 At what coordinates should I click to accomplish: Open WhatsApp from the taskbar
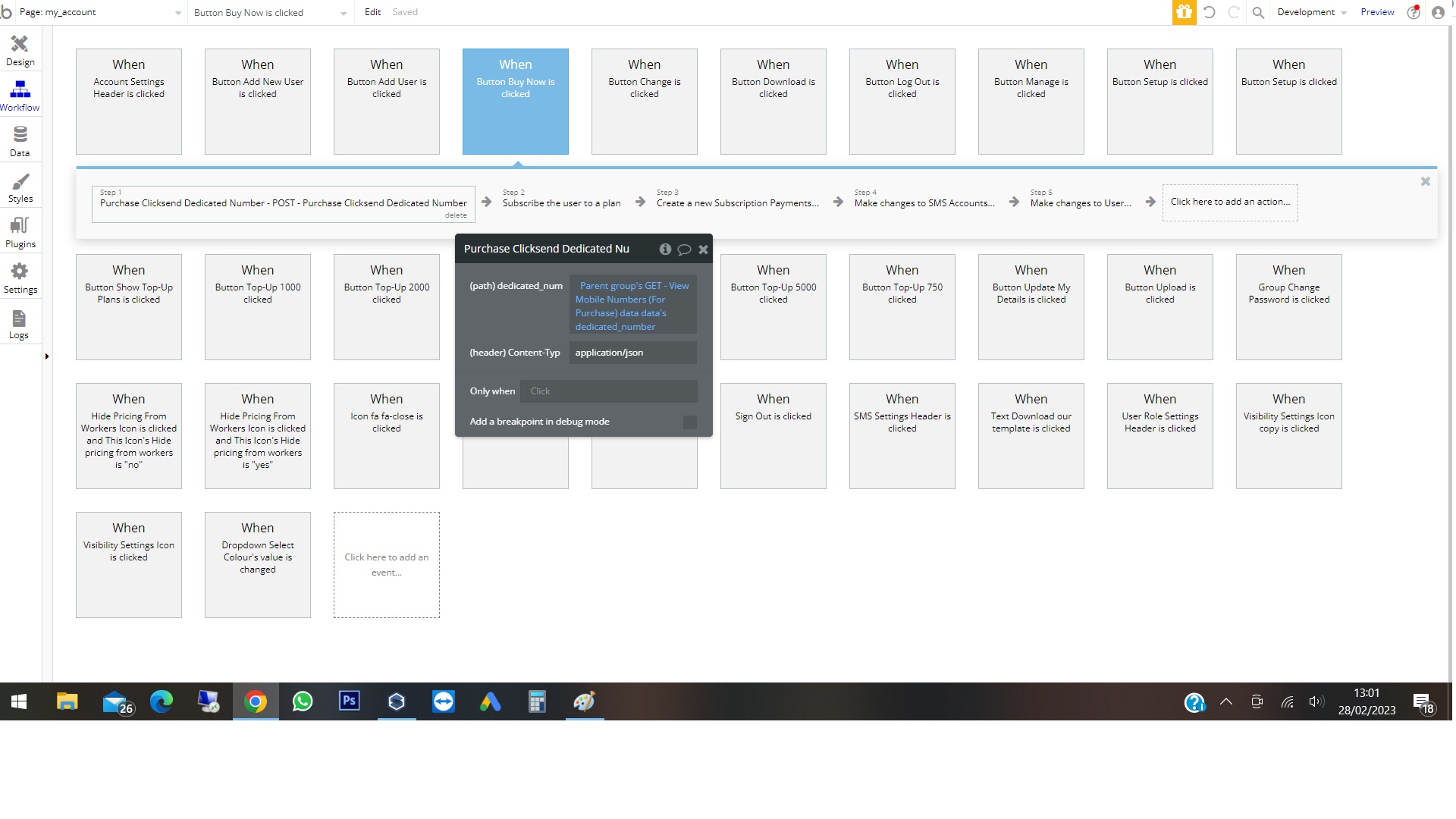coord(303,702)
